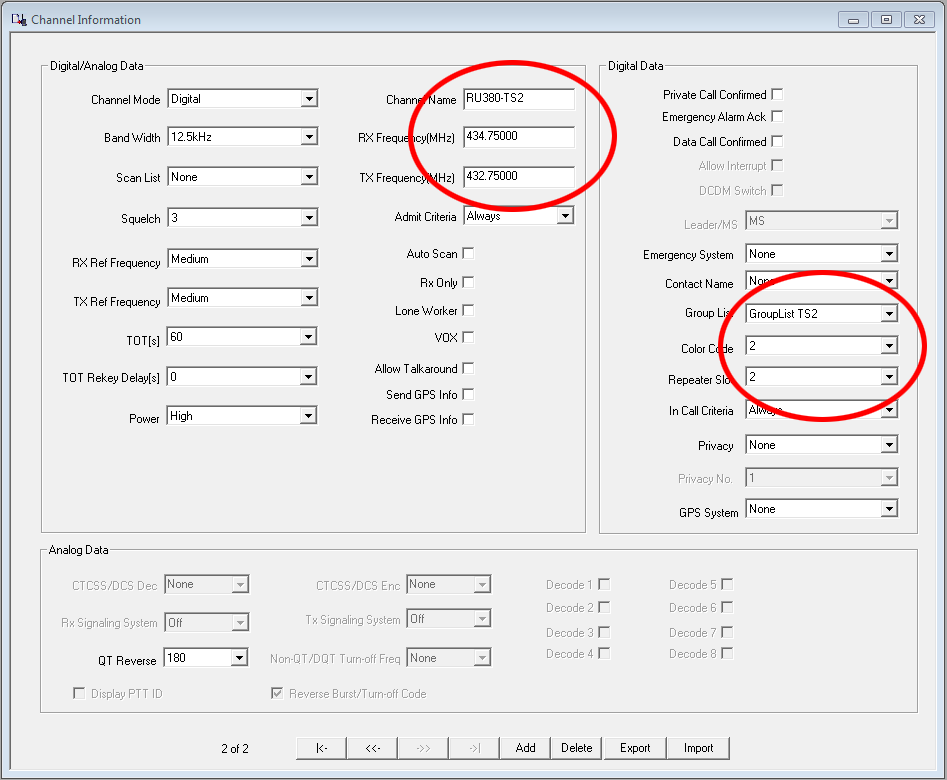Click the Channel Name text field
Image resolution: width=947 pixels, height=780 pixels.
[518, 98]
